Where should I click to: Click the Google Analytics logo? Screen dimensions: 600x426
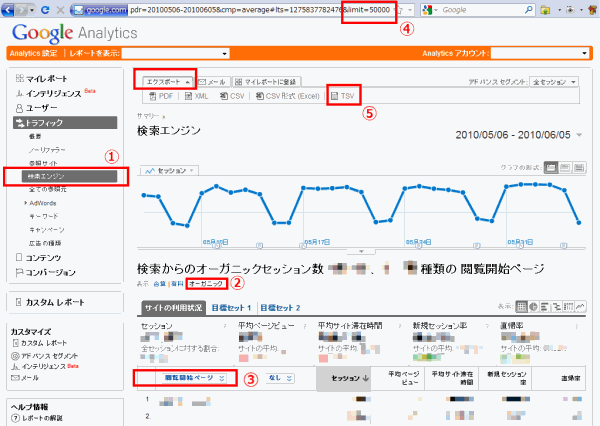tap(75, 33)
